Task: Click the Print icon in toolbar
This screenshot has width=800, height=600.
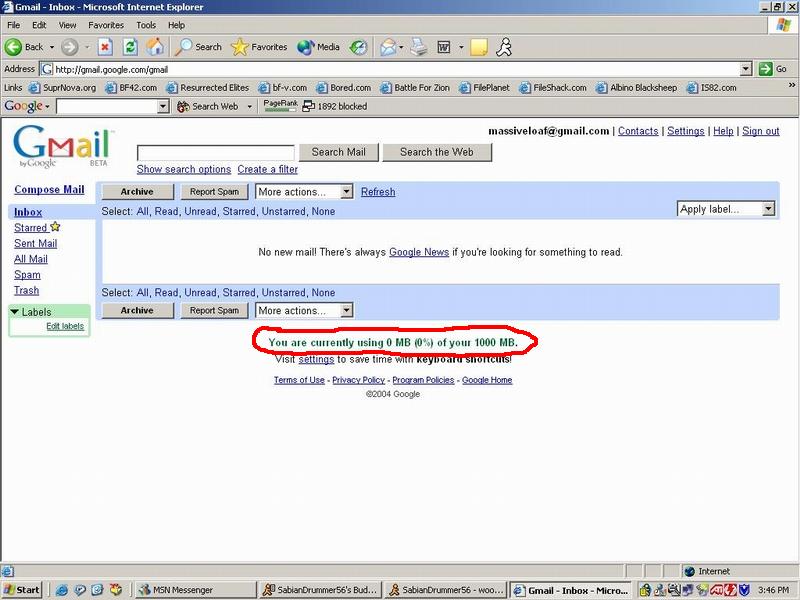Action: [x=419, y=47]
